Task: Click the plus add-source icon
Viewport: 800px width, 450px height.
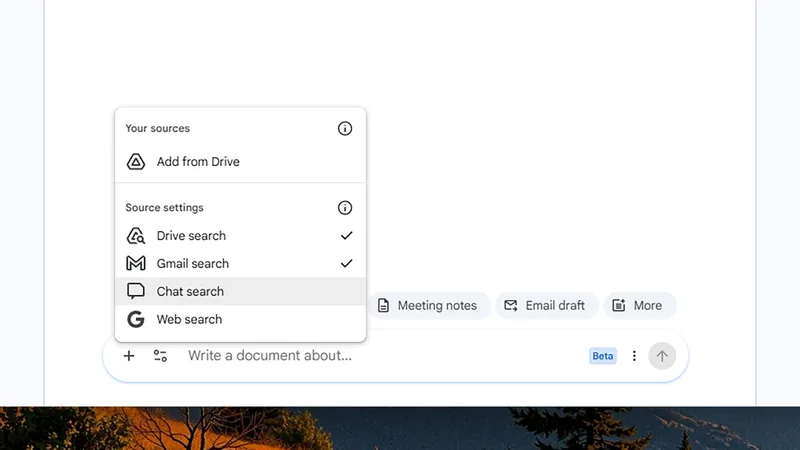Action: coord(129,356)
